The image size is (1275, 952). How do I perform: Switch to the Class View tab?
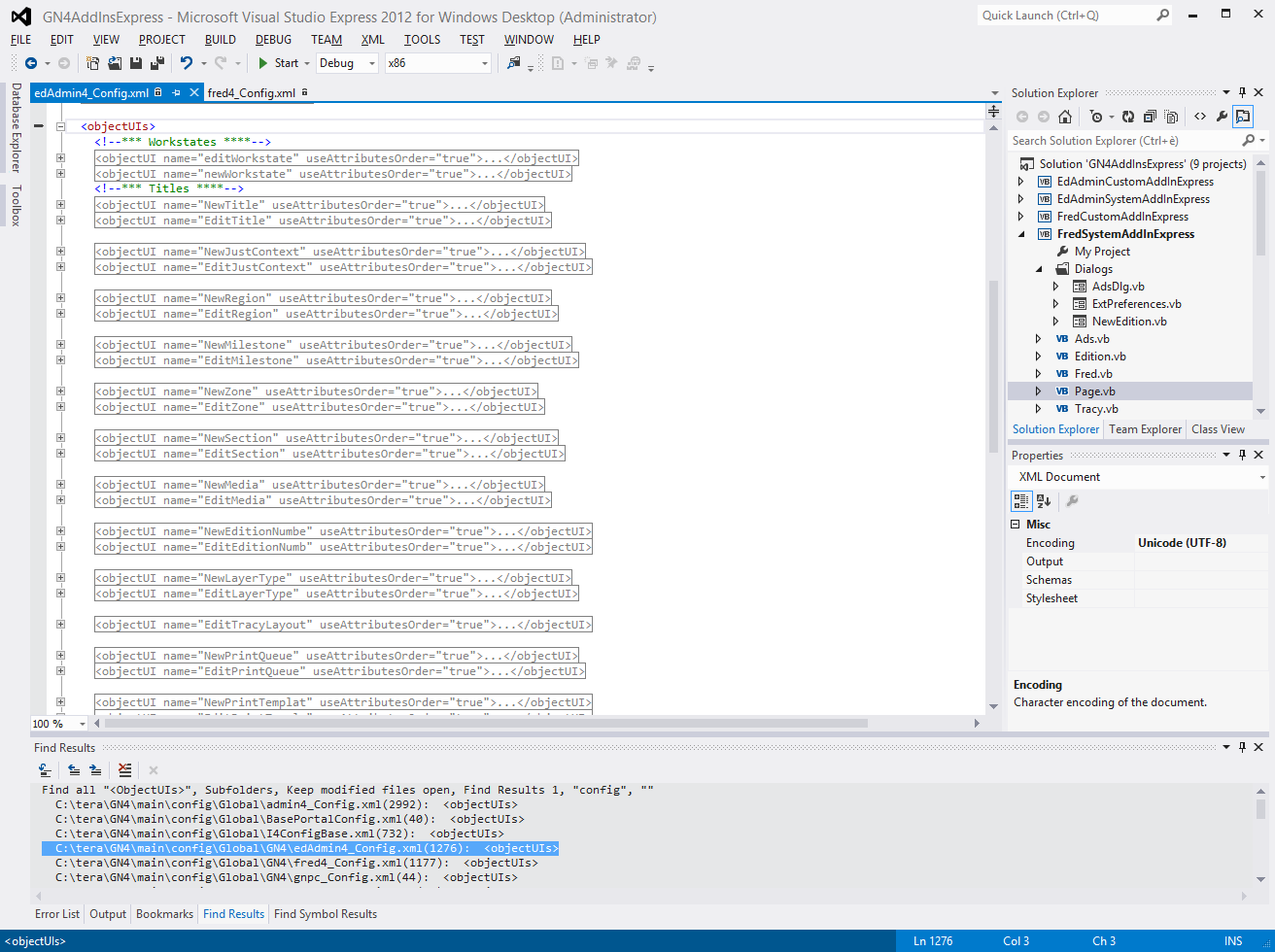pos(1219,429)
